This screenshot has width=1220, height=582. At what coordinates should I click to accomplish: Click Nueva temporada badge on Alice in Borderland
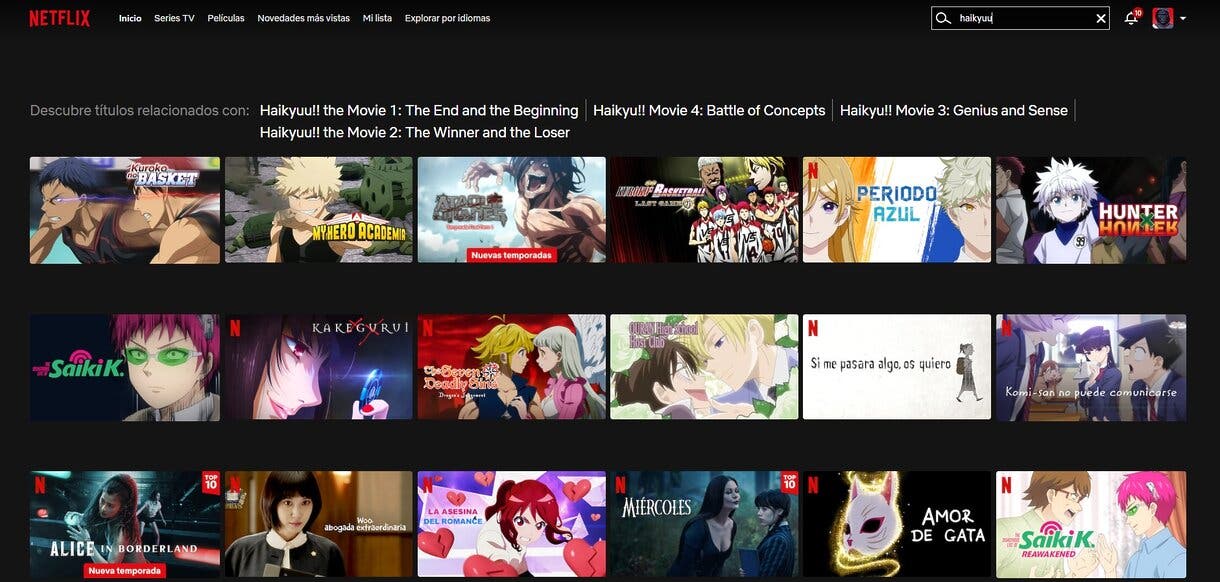(125, 570)
